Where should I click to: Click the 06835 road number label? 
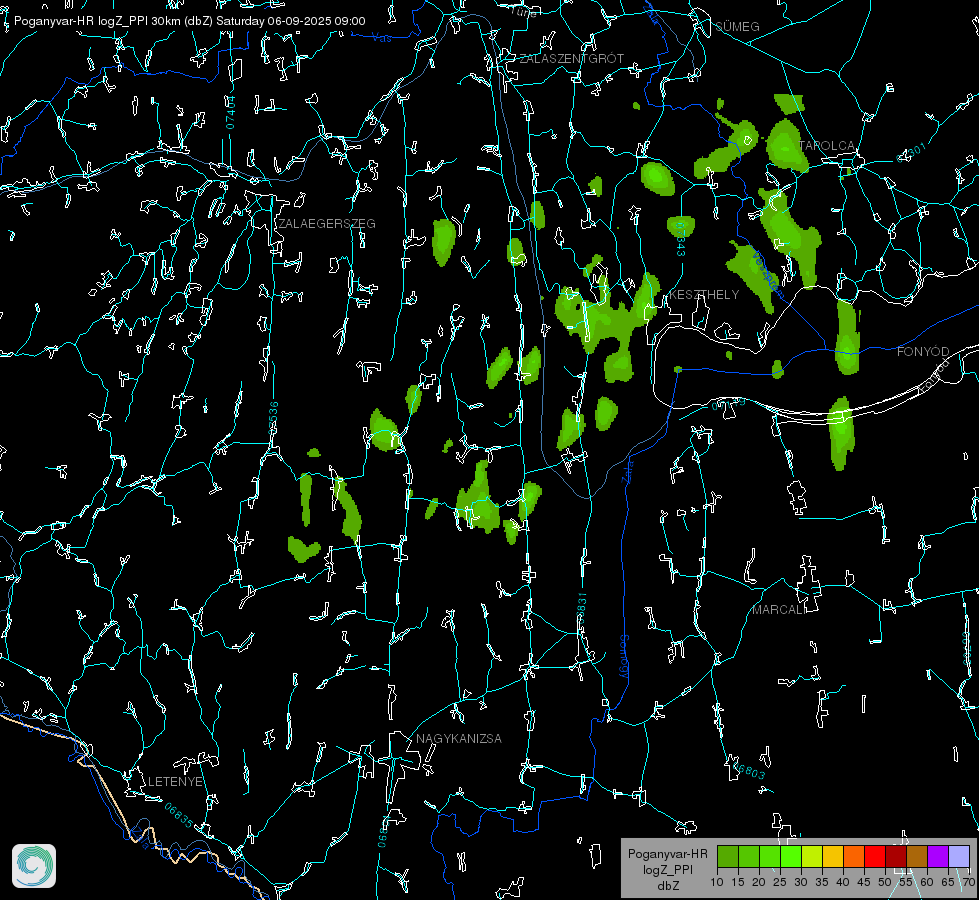click(179, 816)
